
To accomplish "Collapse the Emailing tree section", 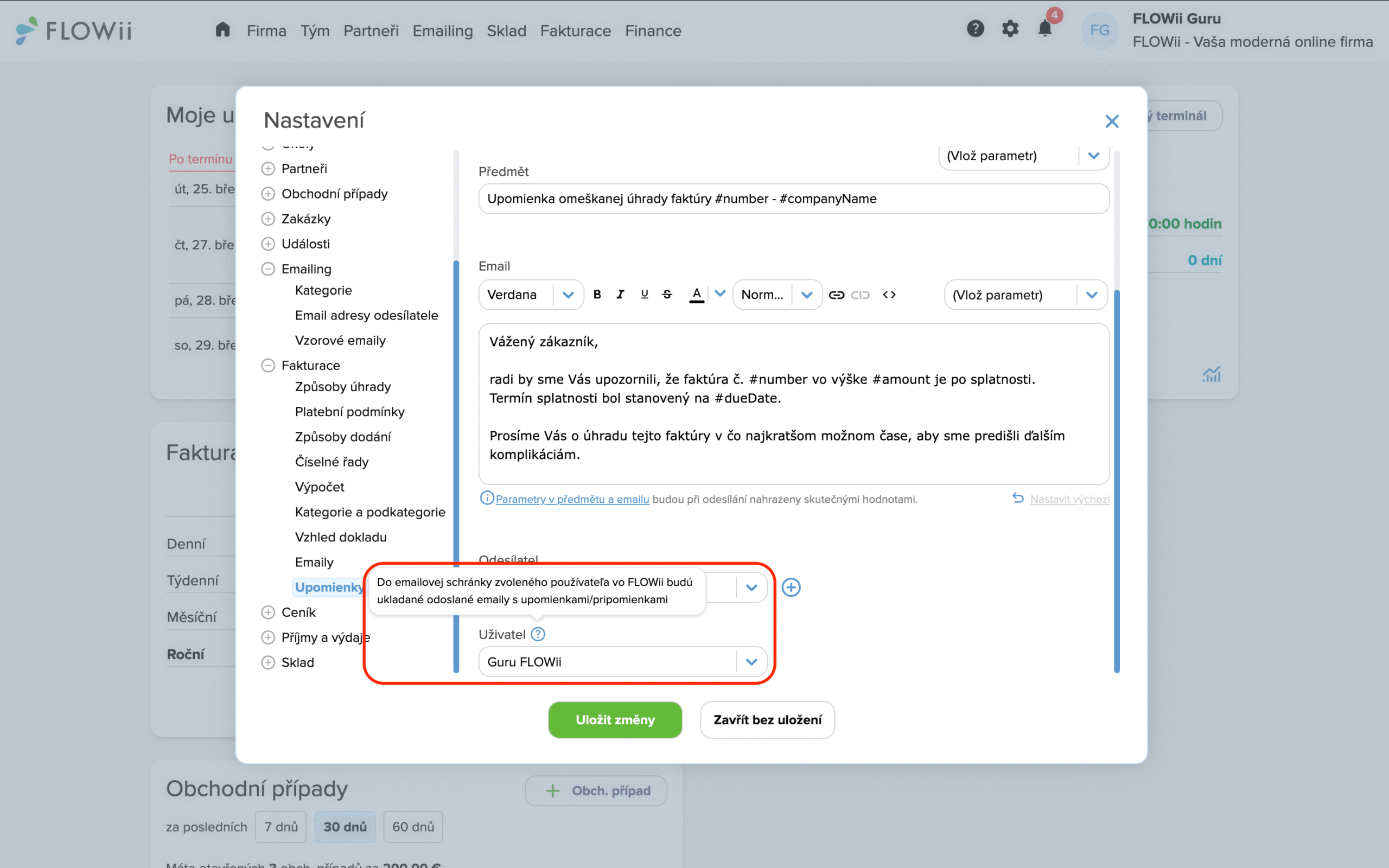I will 268,269.
